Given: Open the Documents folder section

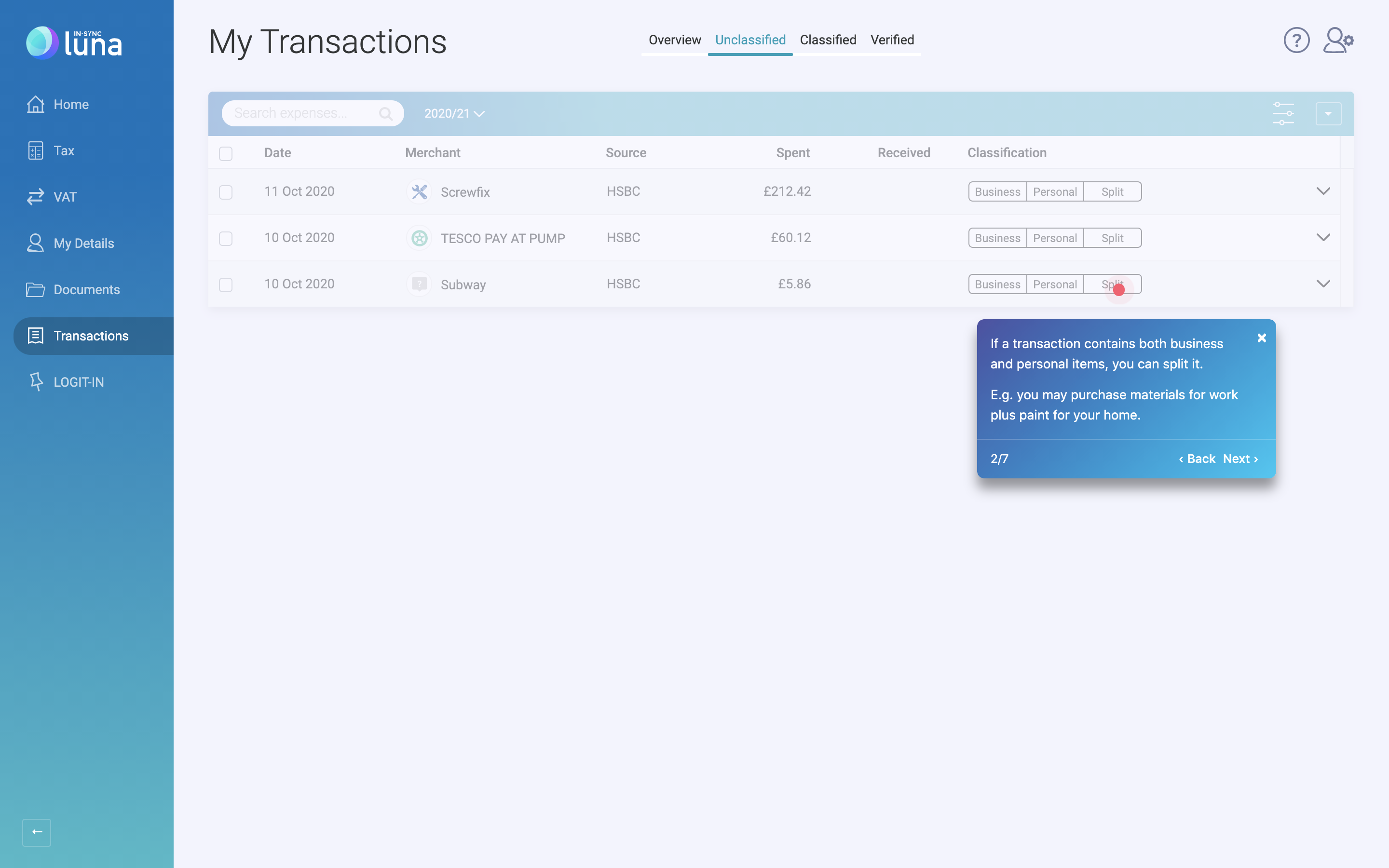Looking at the screenshot, I should (86, 289).
